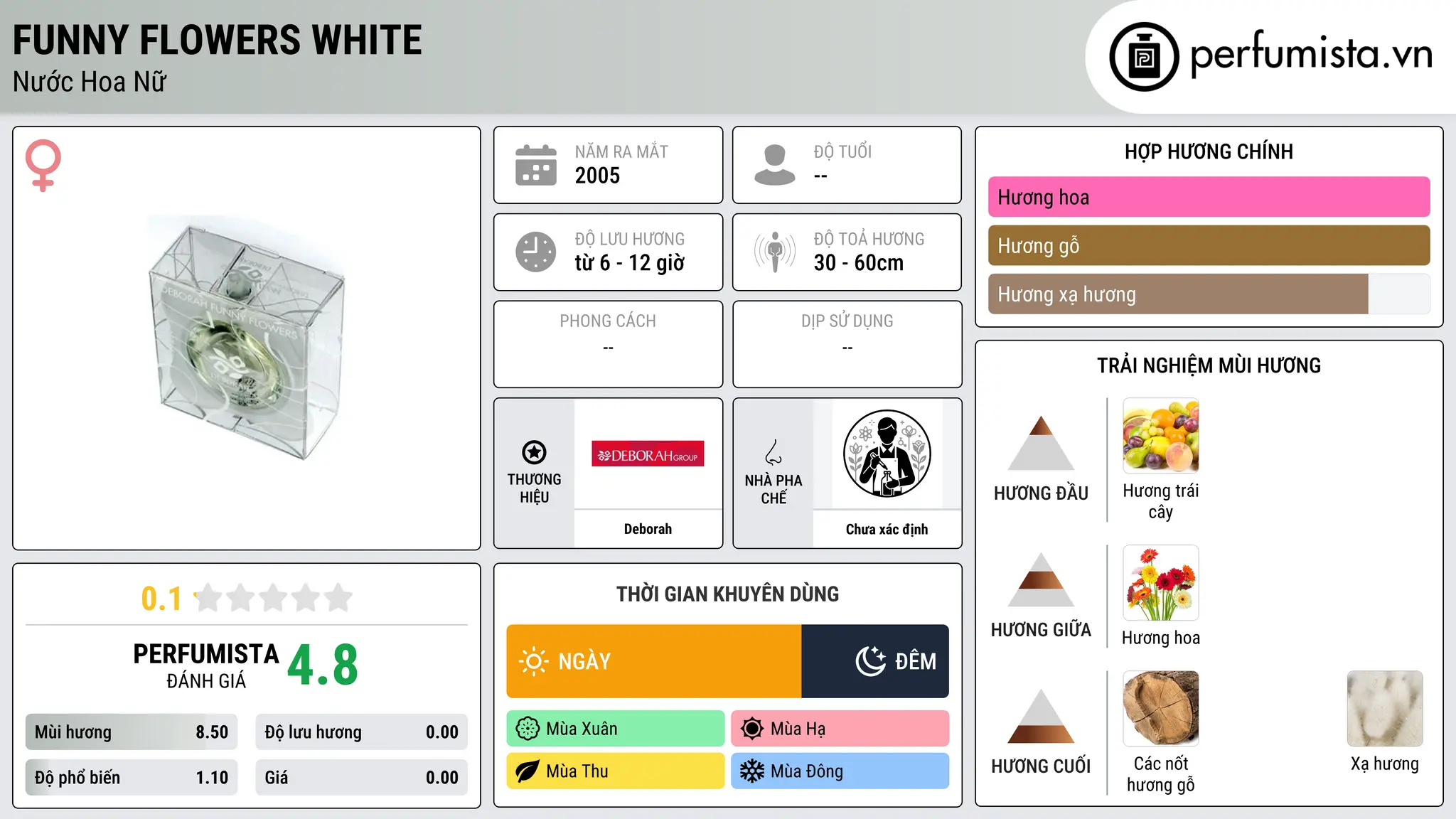The height and width of the screenshot is (819, 1456).
Task: Click the Hương đầu pyramid icon
Action: click(x=1041, y=443)
